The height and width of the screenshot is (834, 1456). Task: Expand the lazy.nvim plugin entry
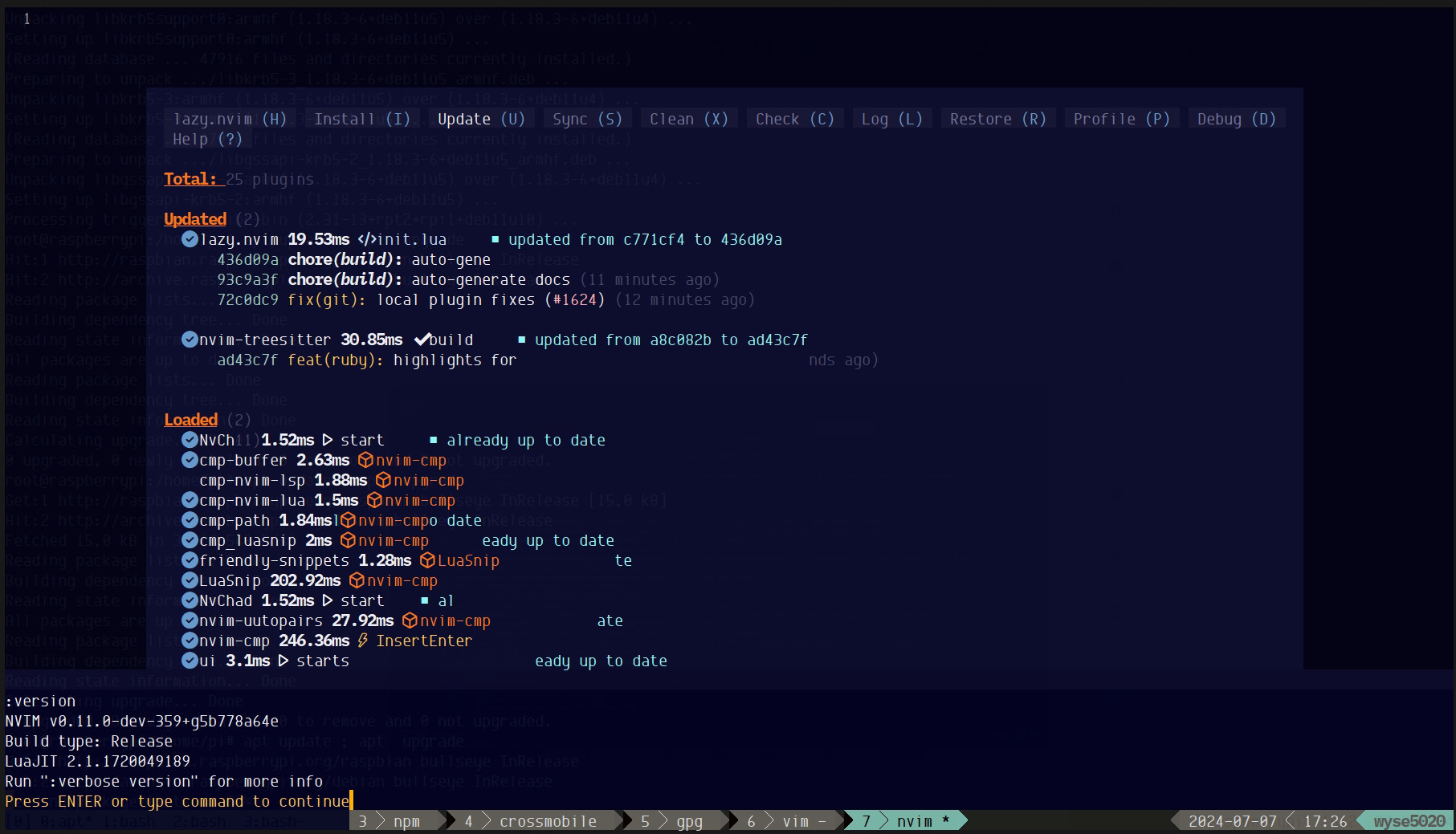(x=239, y=239)
